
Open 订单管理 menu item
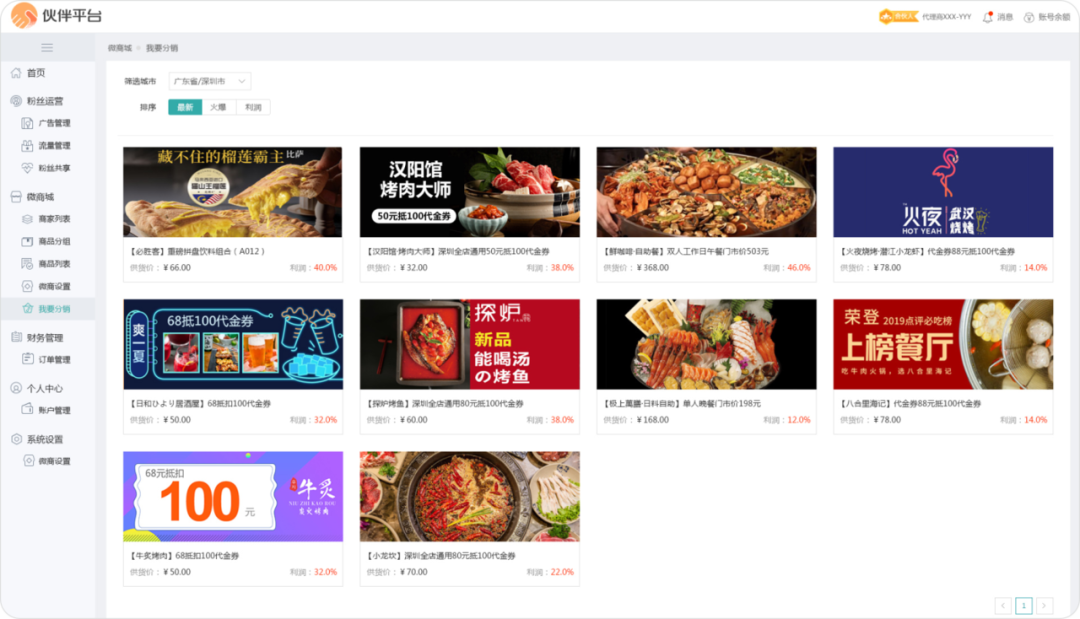[x=53, y=360]
